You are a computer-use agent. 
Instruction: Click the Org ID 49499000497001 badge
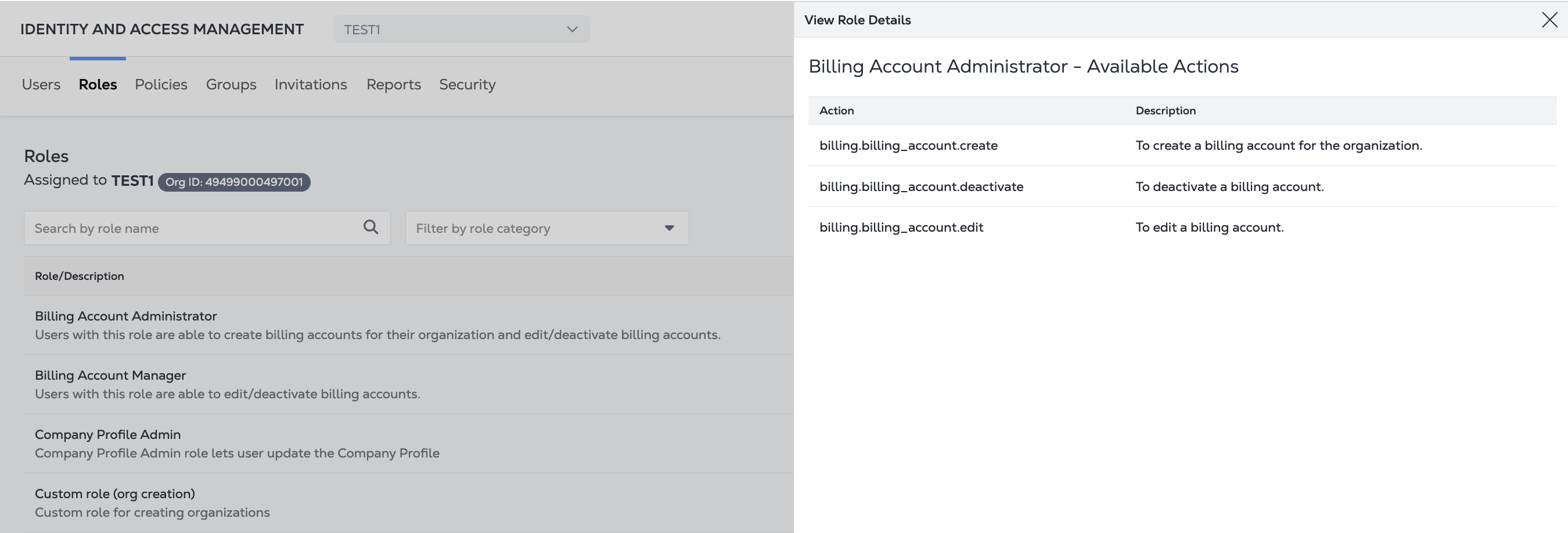235,182
